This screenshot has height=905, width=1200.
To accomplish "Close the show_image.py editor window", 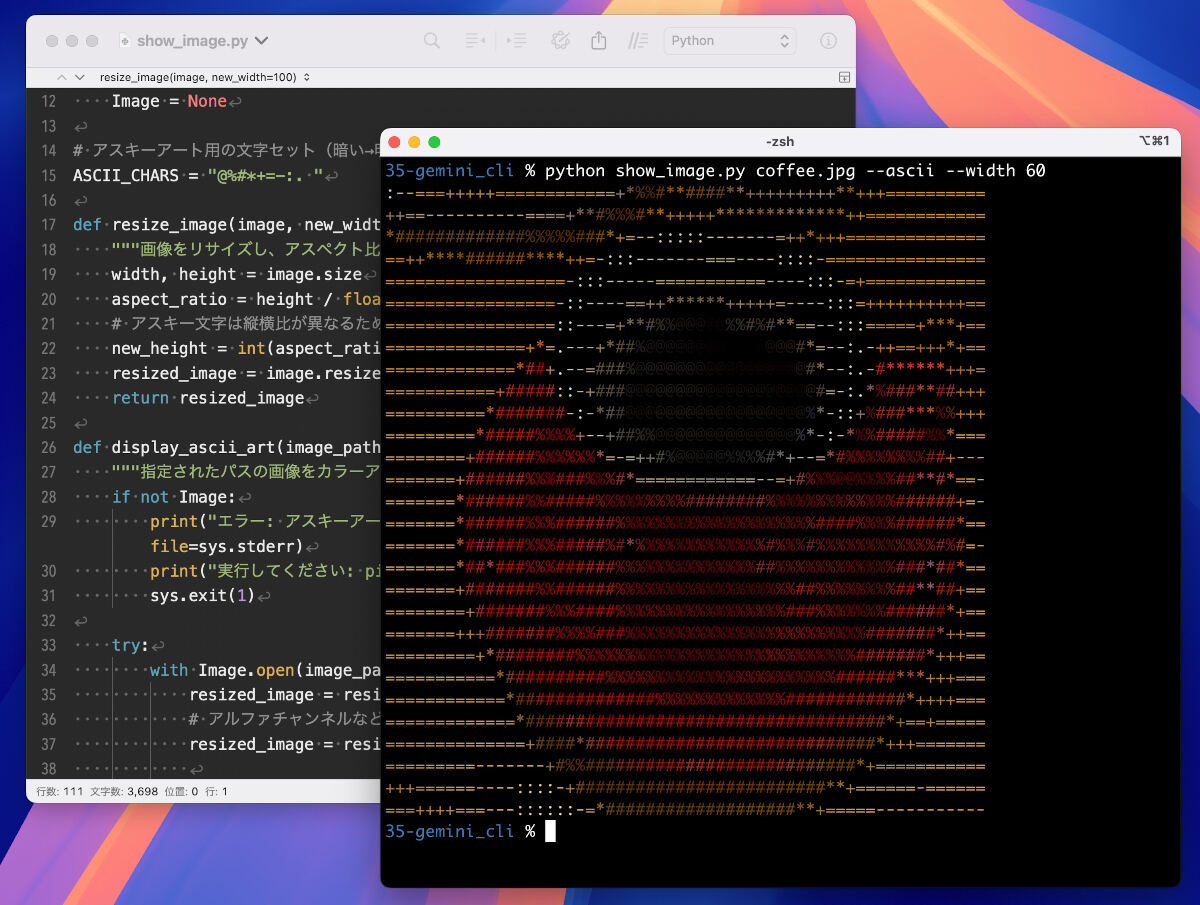I will tap(52, 41).
